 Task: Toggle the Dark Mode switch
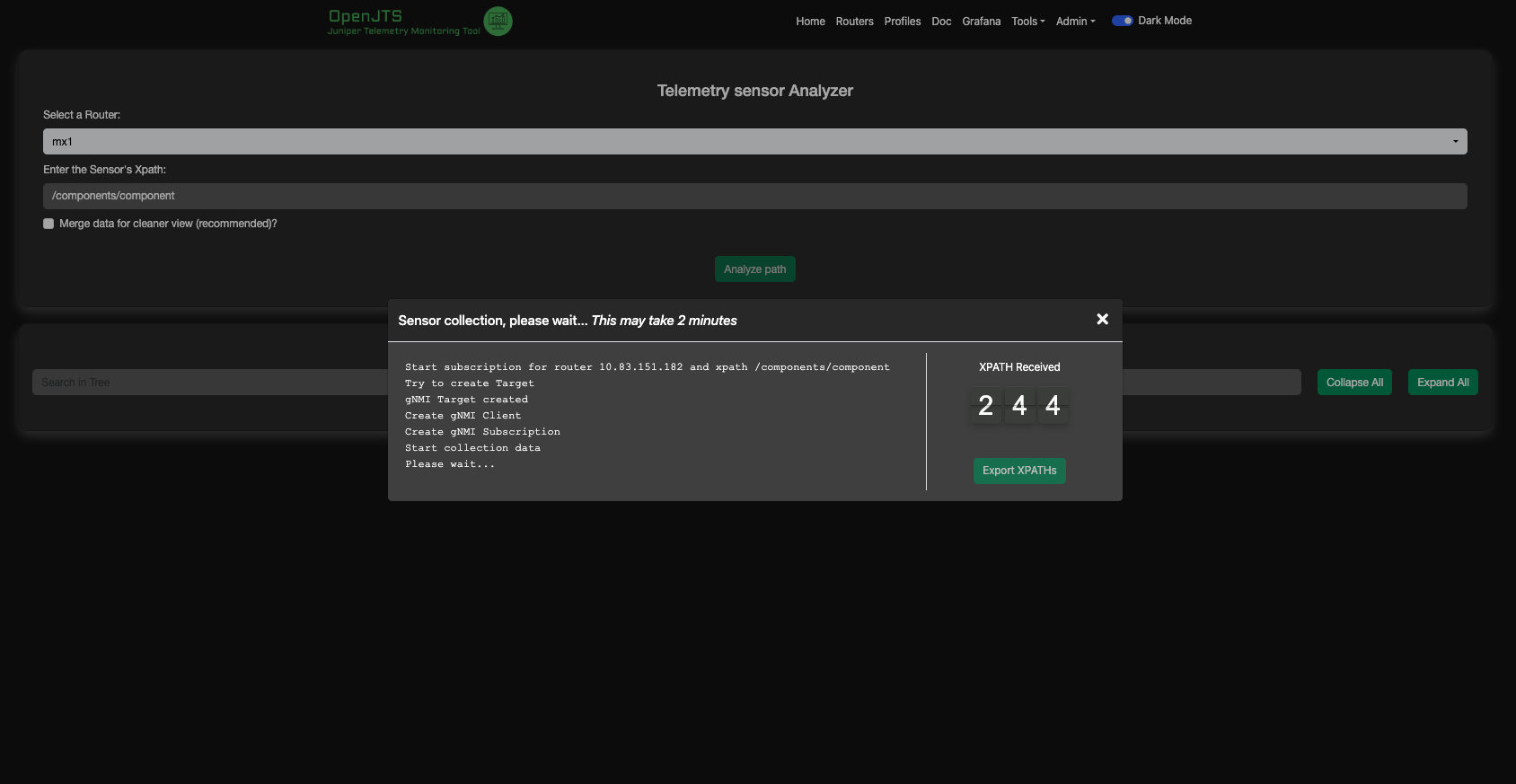click(1122, 21)
